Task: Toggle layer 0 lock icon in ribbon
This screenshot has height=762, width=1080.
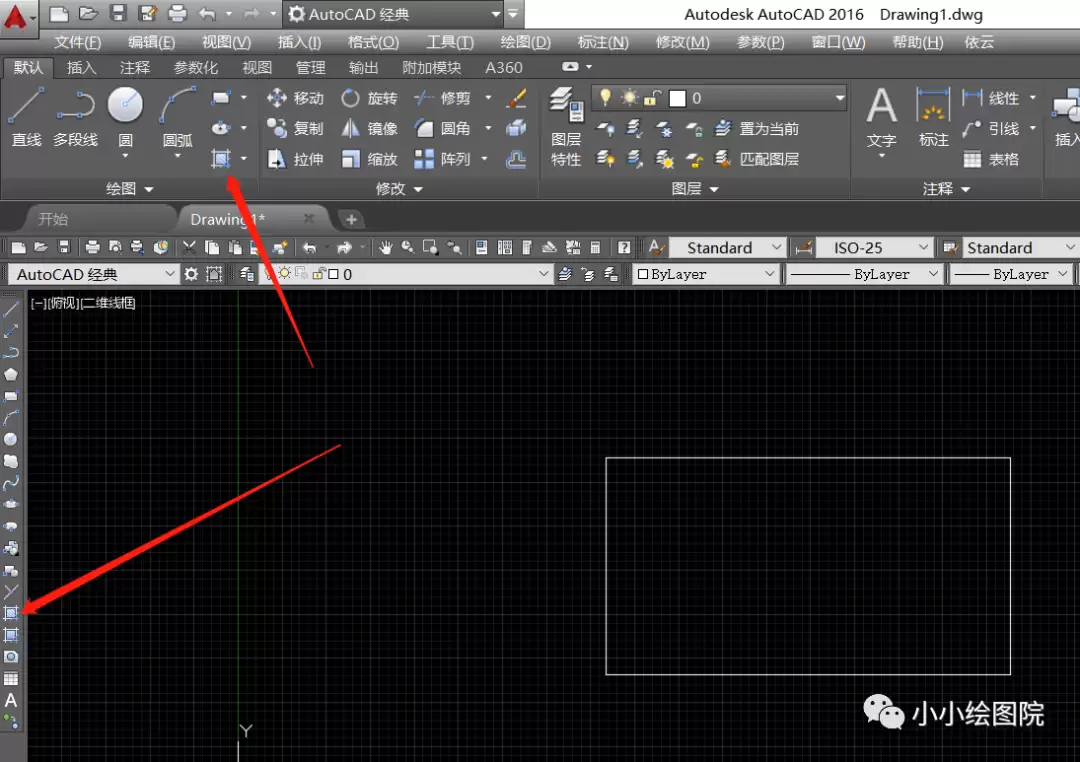Action: coord(652,99)
